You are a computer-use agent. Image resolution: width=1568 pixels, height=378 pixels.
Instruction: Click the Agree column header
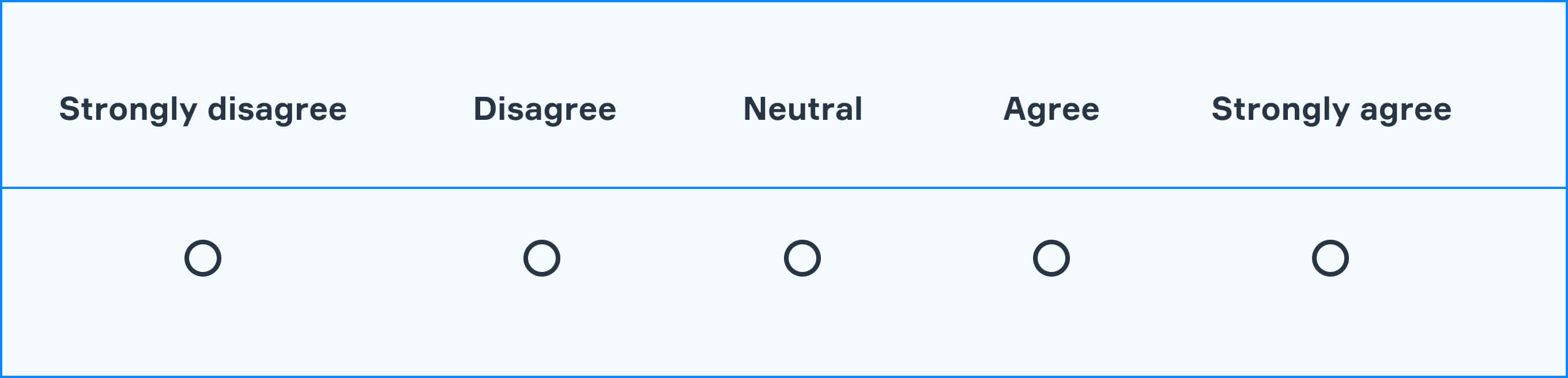coord(1051,109)
